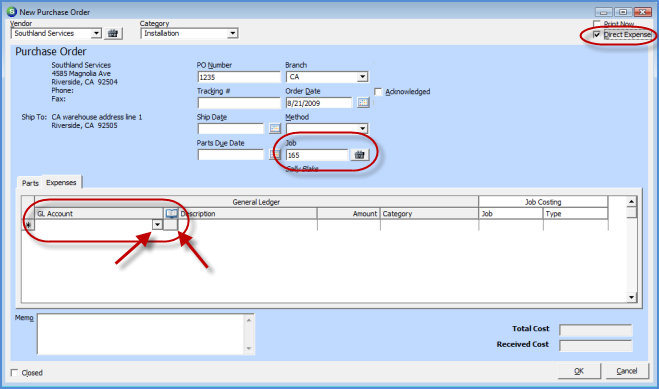Click the book icon column header
The height and width of the screenshot is (389, 659).
point(171,214)
